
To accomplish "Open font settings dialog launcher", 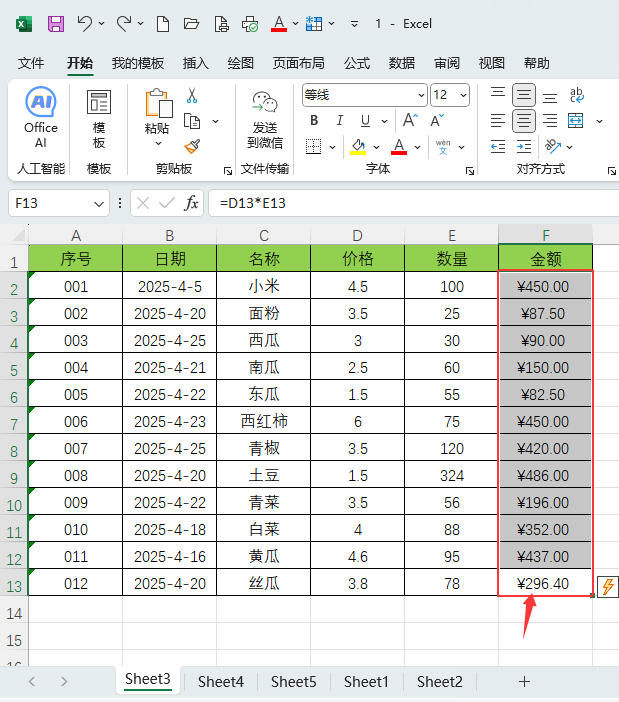I will 470,171.
